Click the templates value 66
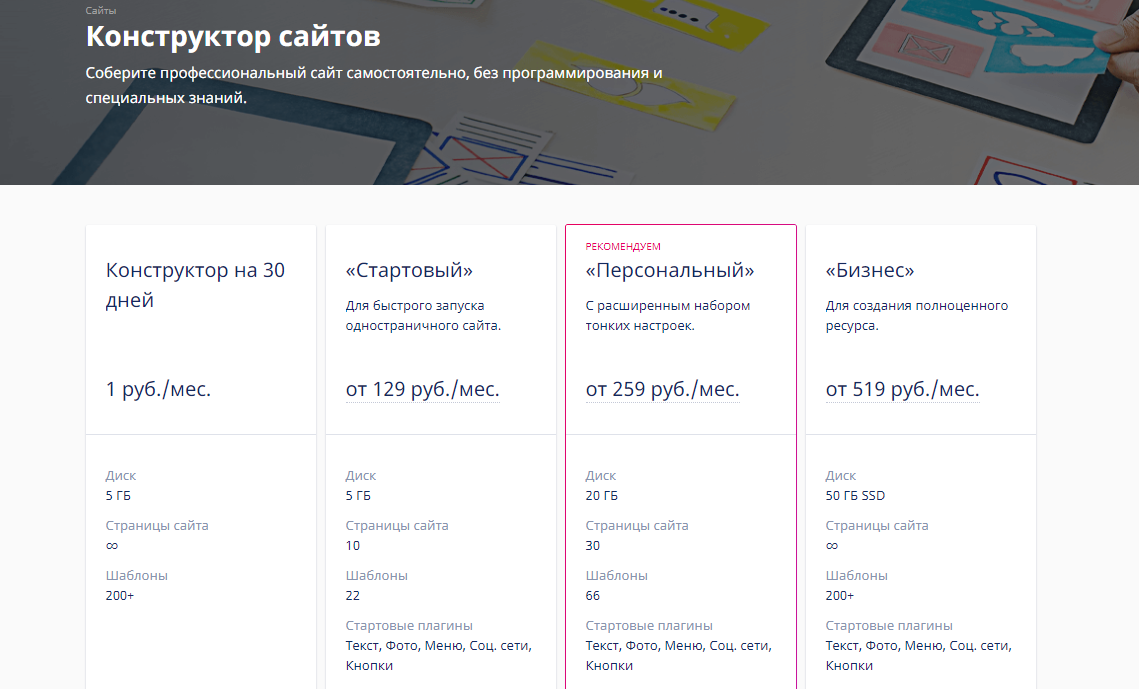The width and height of the screenshot is (1139, 689). (x=593, y=596)
